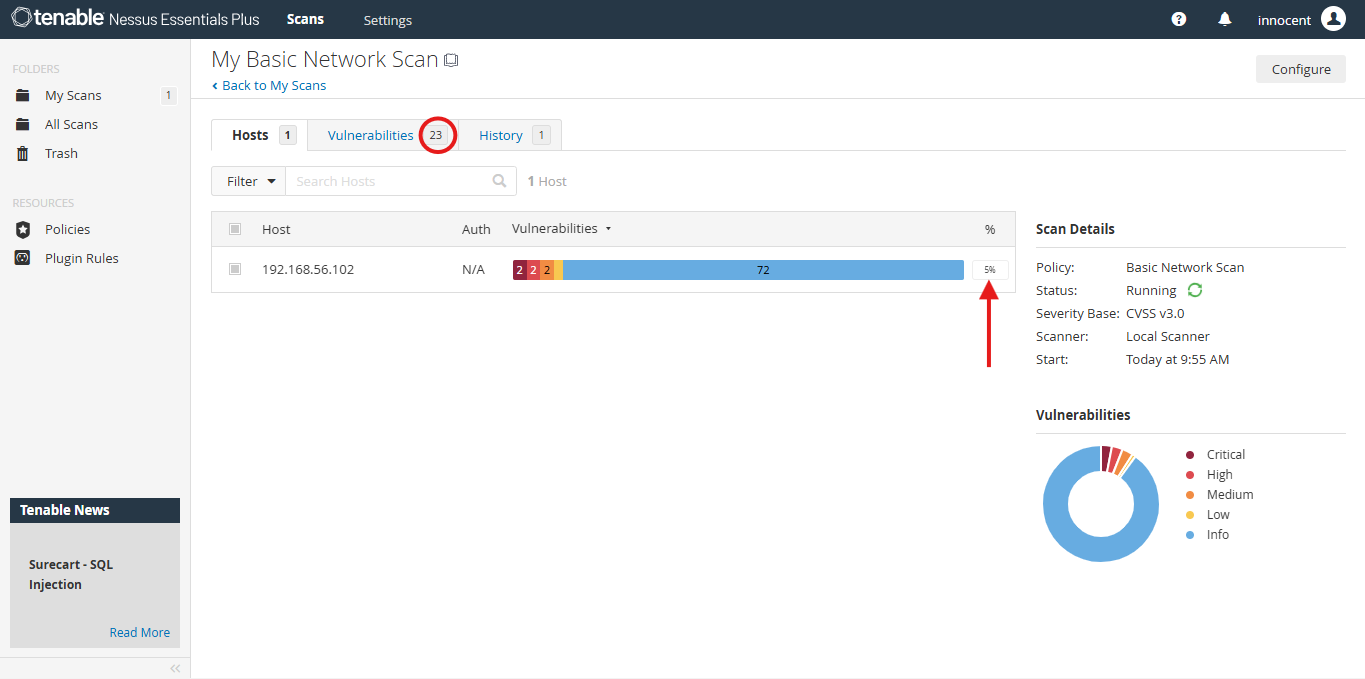Open the user avatar icon
The image size is (1365, 679).
click(1333, 19)
